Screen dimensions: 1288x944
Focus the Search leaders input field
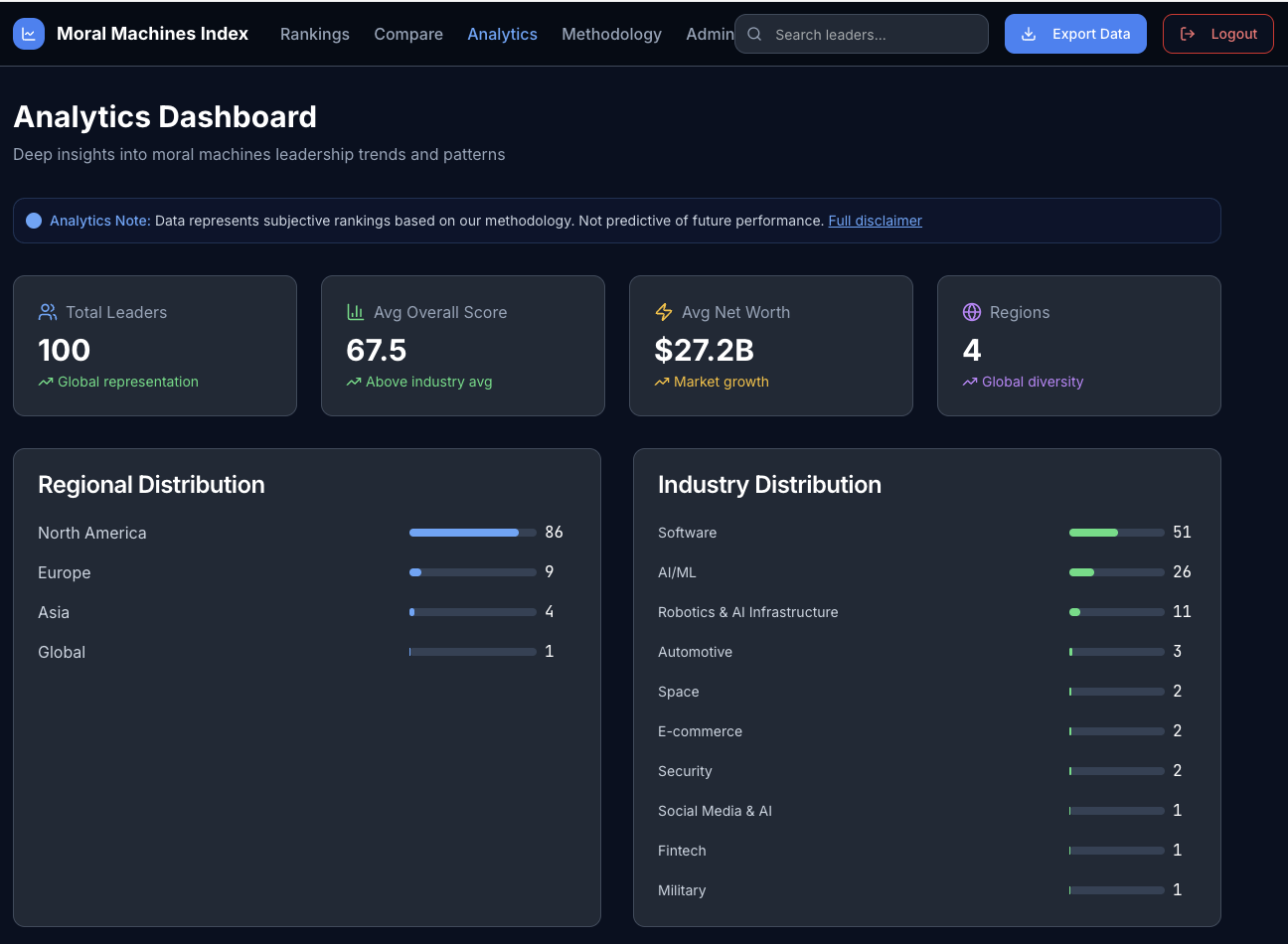[x=862, y=34]
